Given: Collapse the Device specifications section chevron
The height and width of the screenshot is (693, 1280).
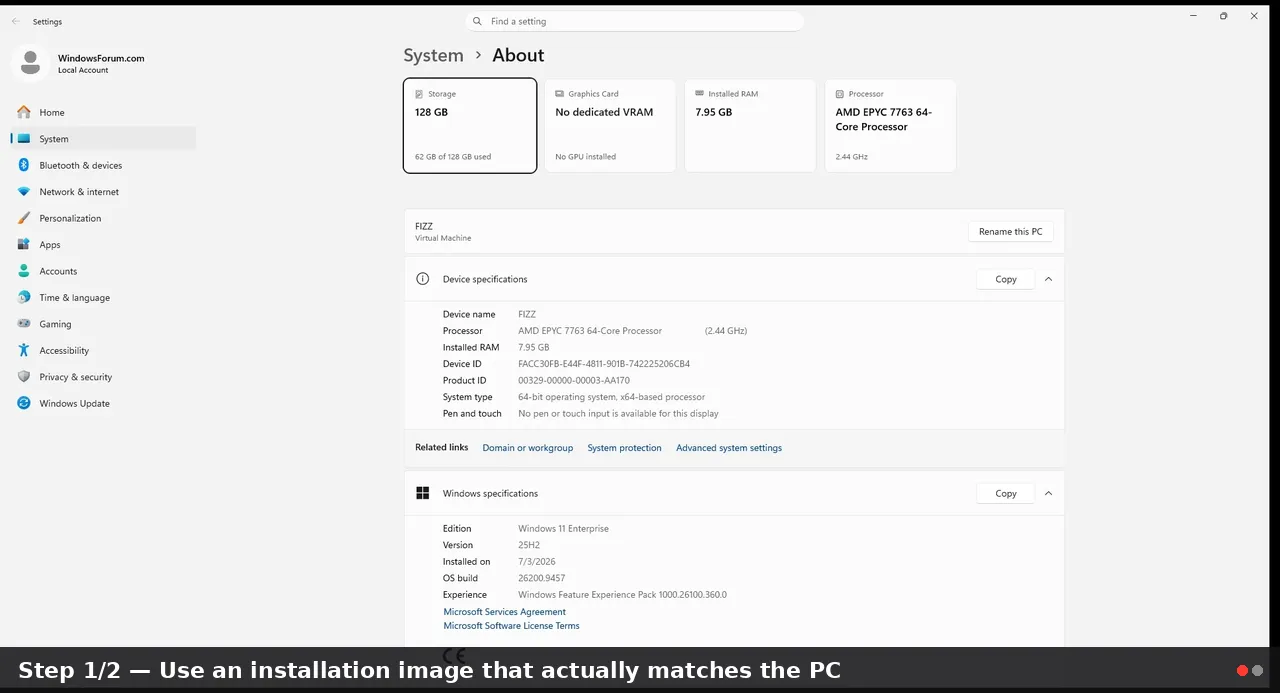Looking at the screenshot, I should [1048, 279].
